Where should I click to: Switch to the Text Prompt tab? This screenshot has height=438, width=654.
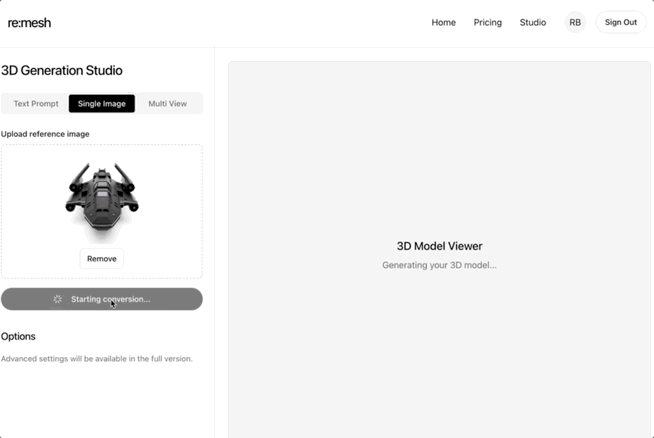pyautogui.click(x=36, y=103)
